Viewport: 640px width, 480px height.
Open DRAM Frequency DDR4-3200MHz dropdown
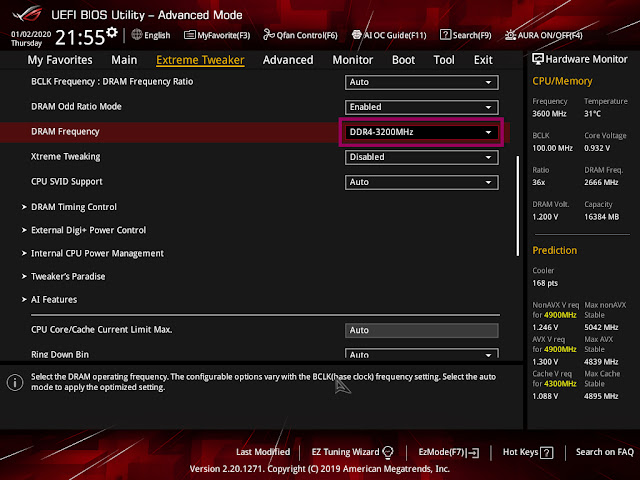[421, 132]
